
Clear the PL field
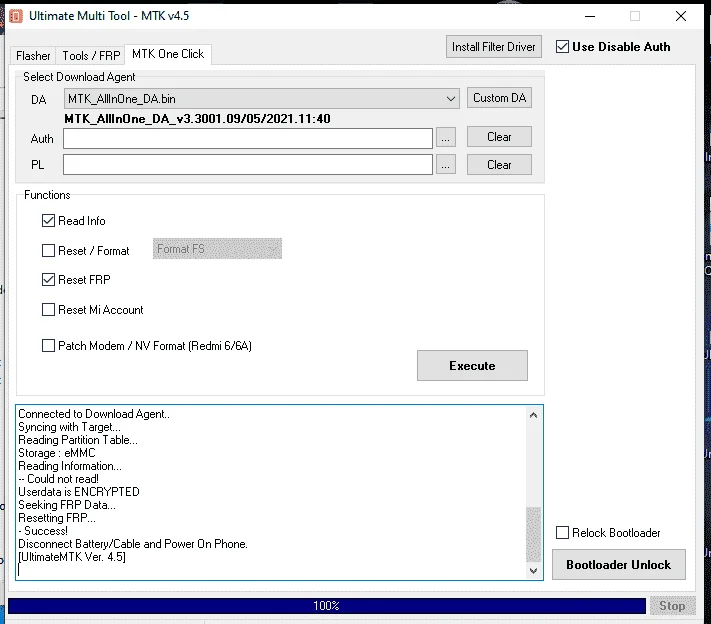tap(499, 165)
